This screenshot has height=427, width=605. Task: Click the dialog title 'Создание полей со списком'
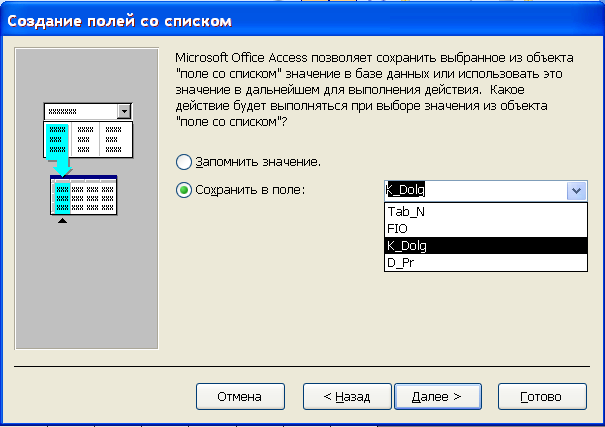(x=119, y=21)
